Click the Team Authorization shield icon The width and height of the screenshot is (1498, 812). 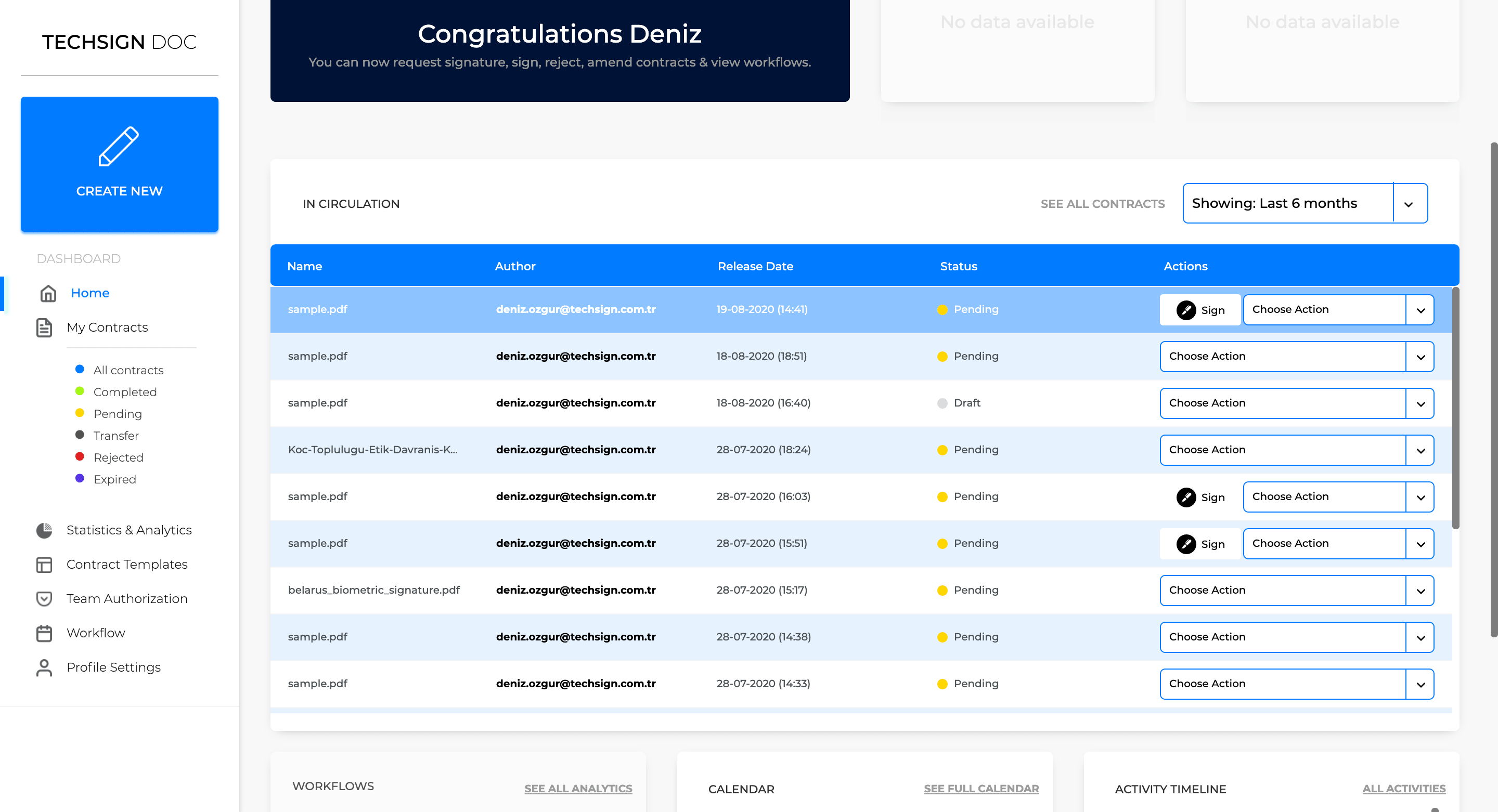pos(44,599)
